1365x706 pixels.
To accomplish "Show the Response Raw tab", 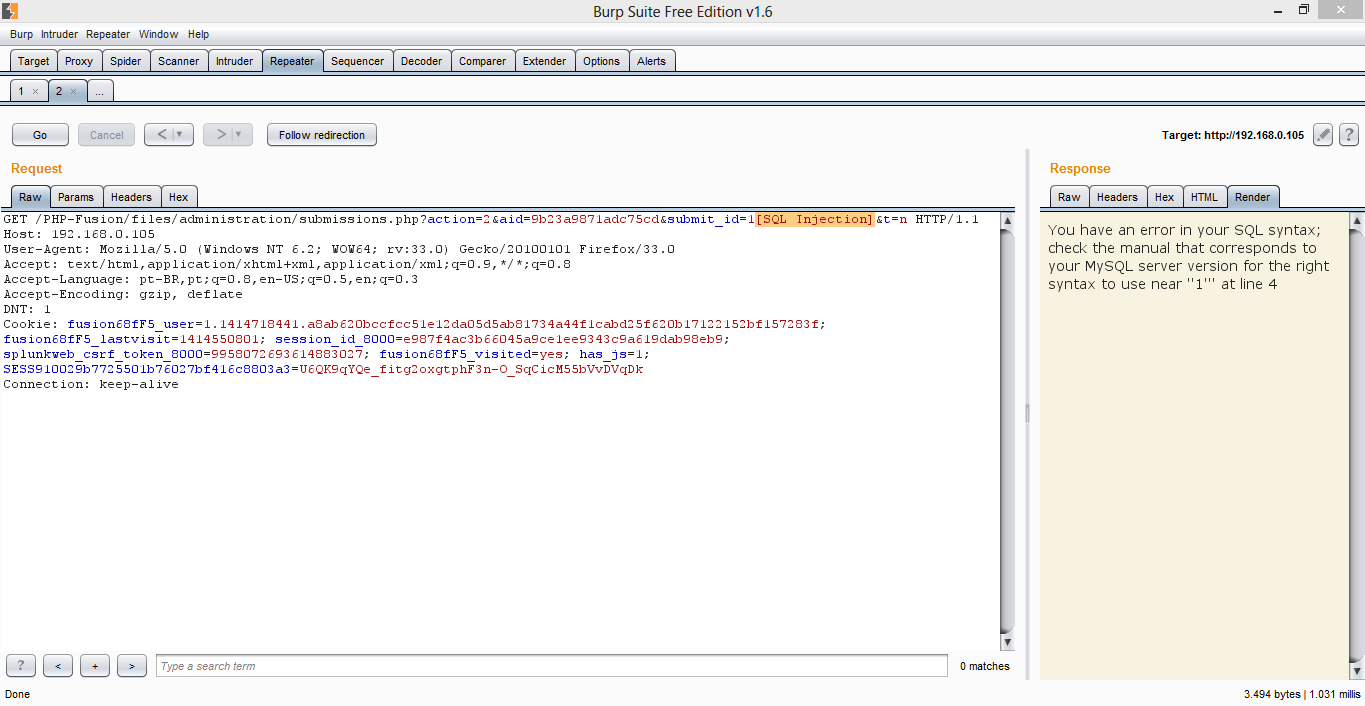I will pos(1070,197).
